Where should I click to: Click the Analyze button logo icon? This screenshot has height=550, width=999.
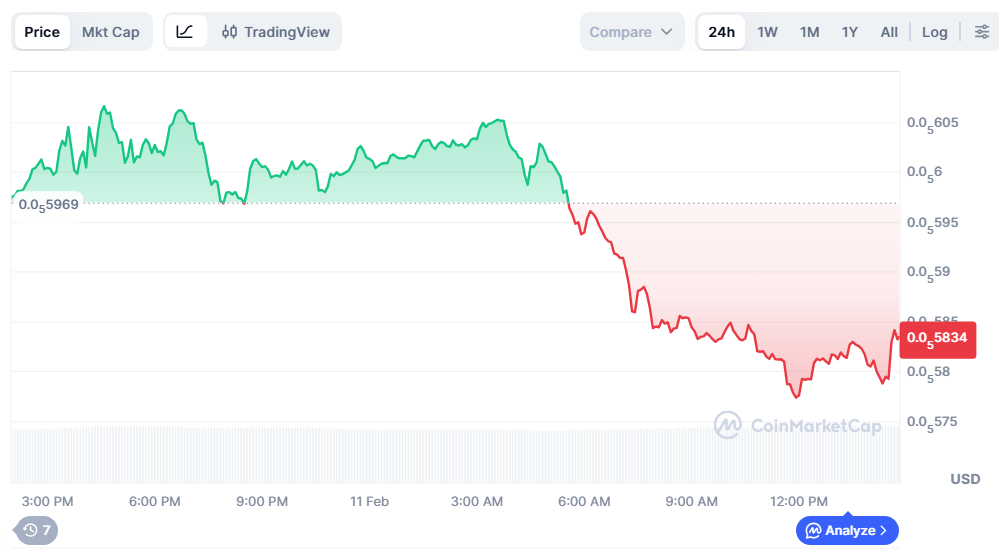coord(814,530)
